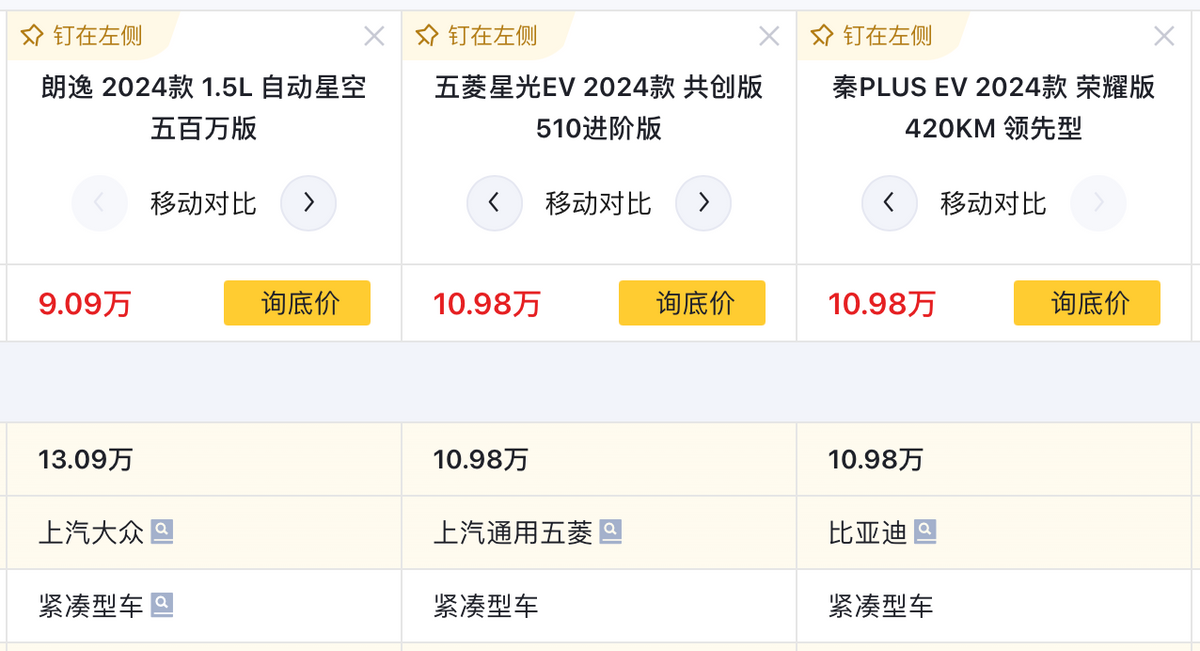Open the 秦PLUS EV 2024款 荣耀版 model title
This screenshot has height=651, width=1200.
click(994, 107)
